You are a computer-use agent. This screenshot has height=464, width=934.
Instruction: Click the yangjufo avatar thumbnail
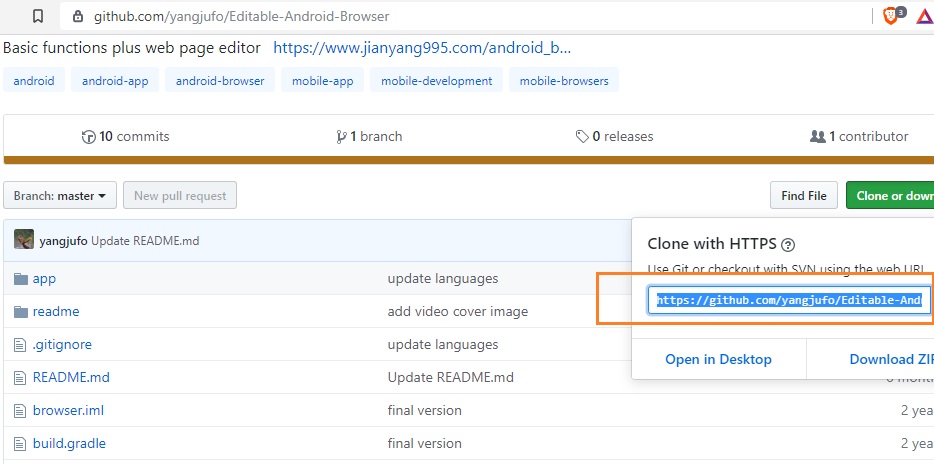pos(24,239)
